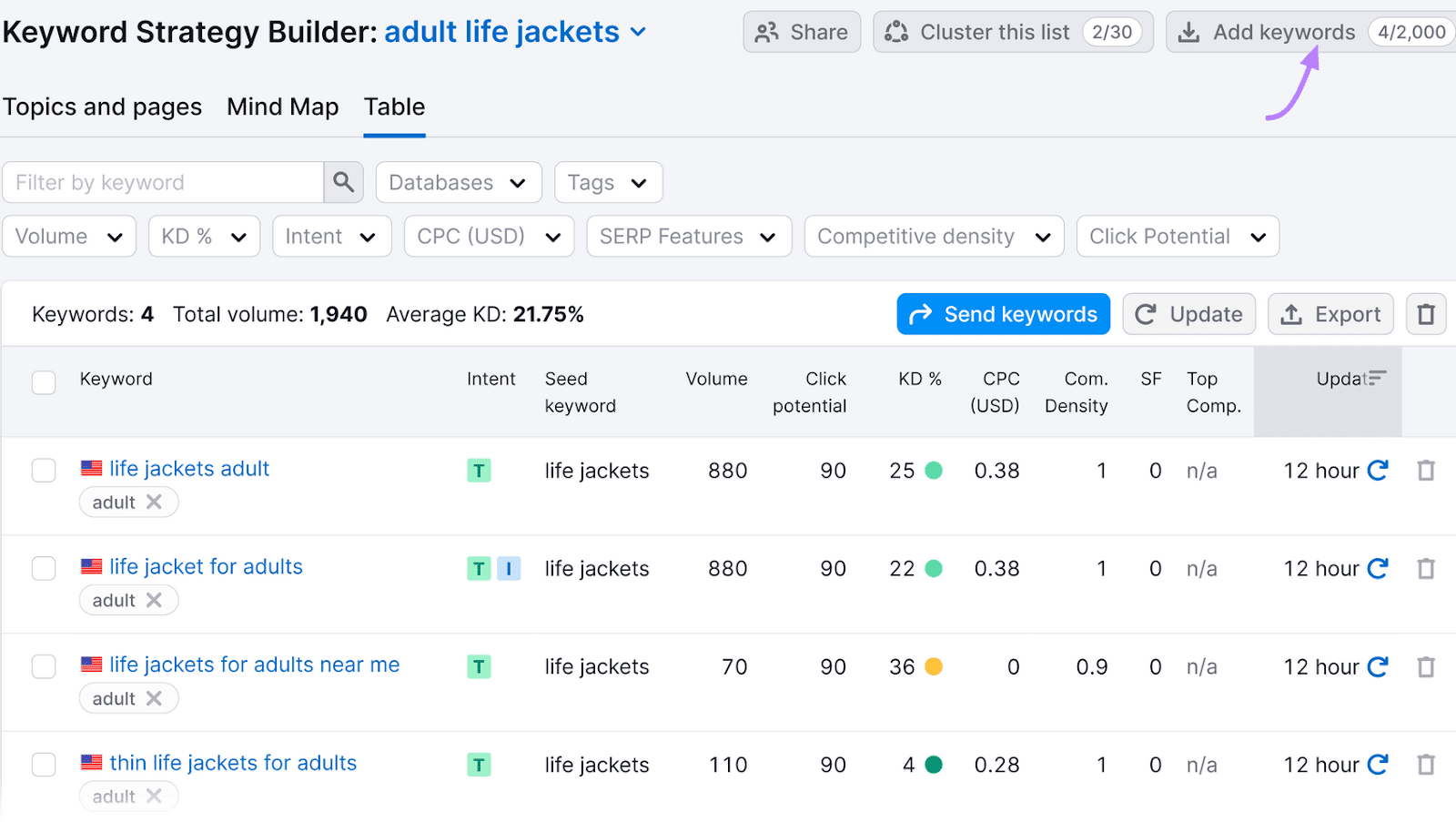Refresh the 'life jacket for adults' row

click(1378, 569)
